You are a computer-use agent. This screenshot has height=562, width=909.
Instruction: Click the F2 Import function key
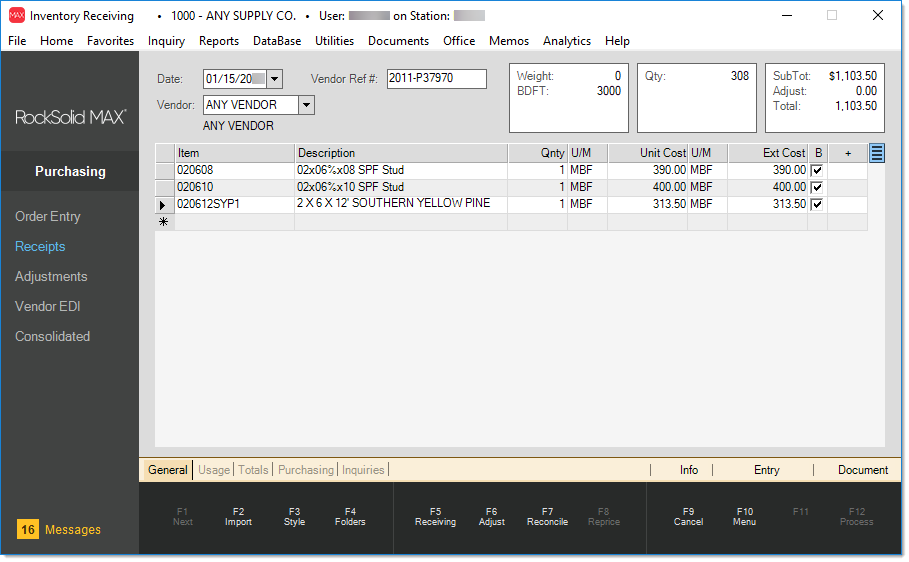pos(238,517)
